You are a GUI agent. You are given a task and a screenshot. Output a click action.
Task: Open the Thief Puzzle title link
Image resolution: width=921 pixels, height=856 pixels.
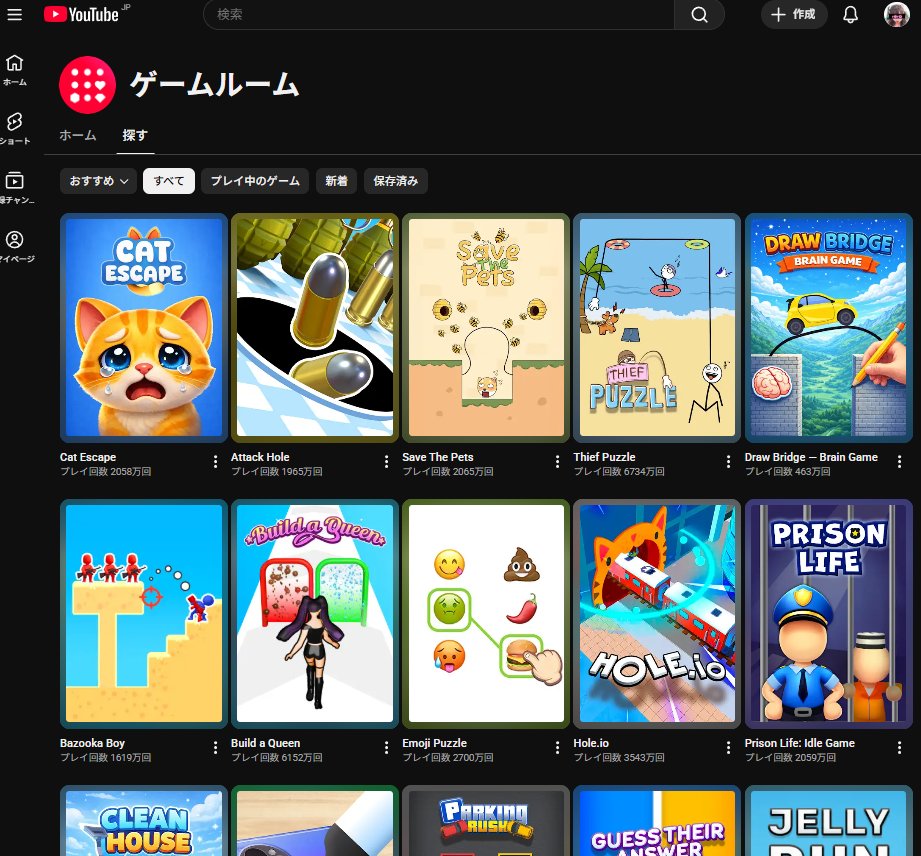[x=604, y=456]
